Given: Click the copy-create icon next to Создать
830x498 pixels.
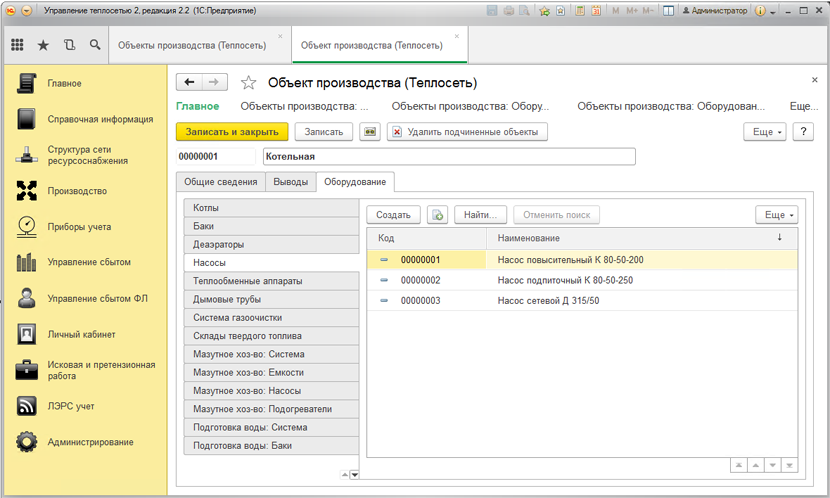Looking at the screenshot, I should [437, 215].
